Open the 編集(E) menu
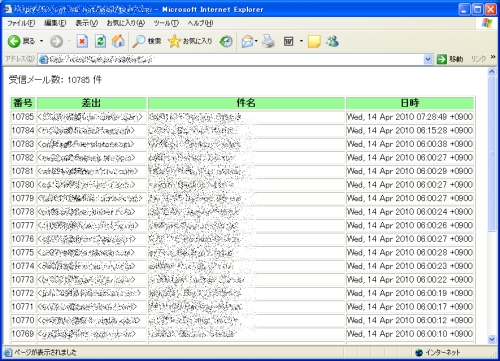 (55, 23)
